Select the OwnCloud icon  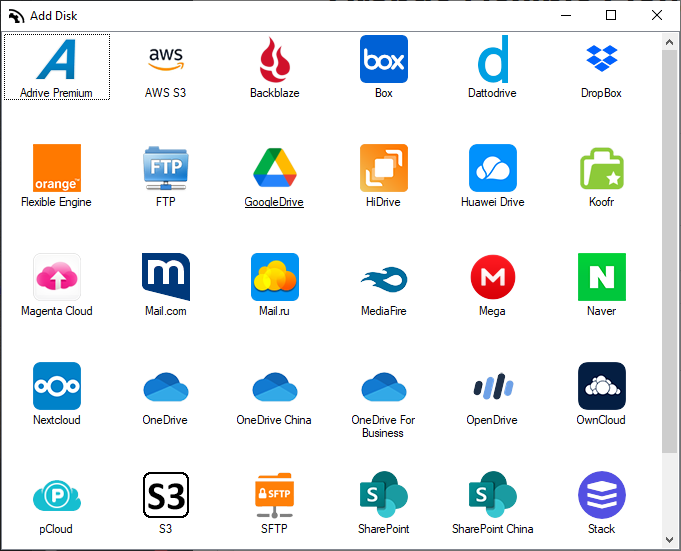[602, 386]
